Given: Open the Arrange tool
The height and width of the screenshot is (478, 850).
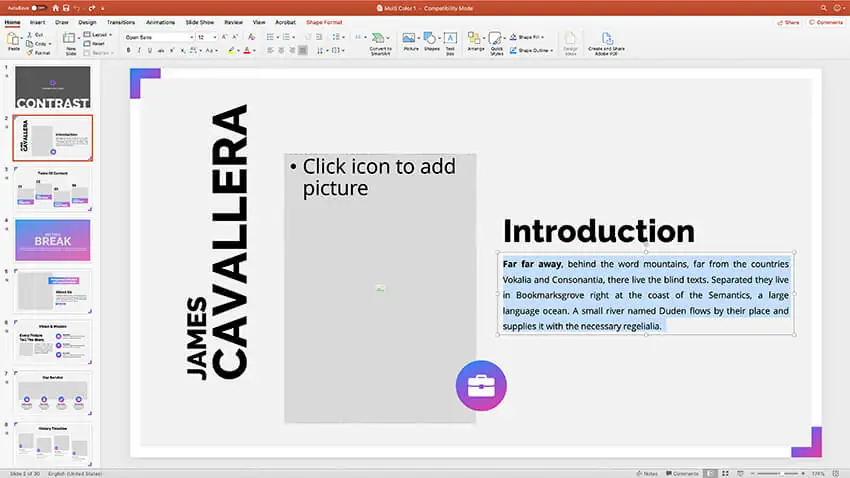Looking at the screenshot, I should (x=475, y=41).
